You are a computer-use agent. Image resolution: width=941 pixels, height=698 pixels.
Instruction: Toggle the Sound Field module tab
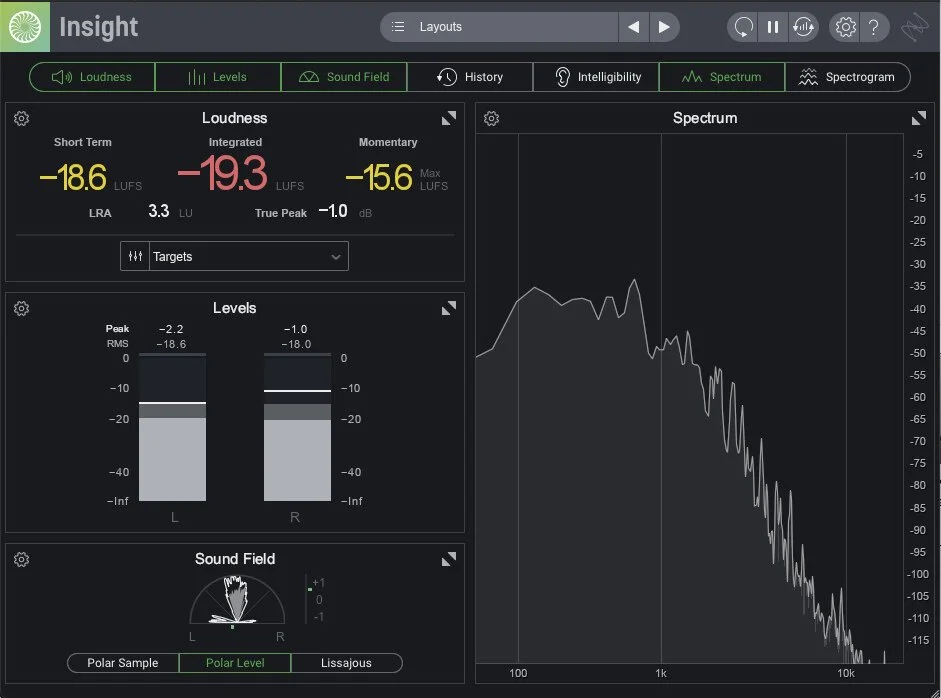[344, 77]
